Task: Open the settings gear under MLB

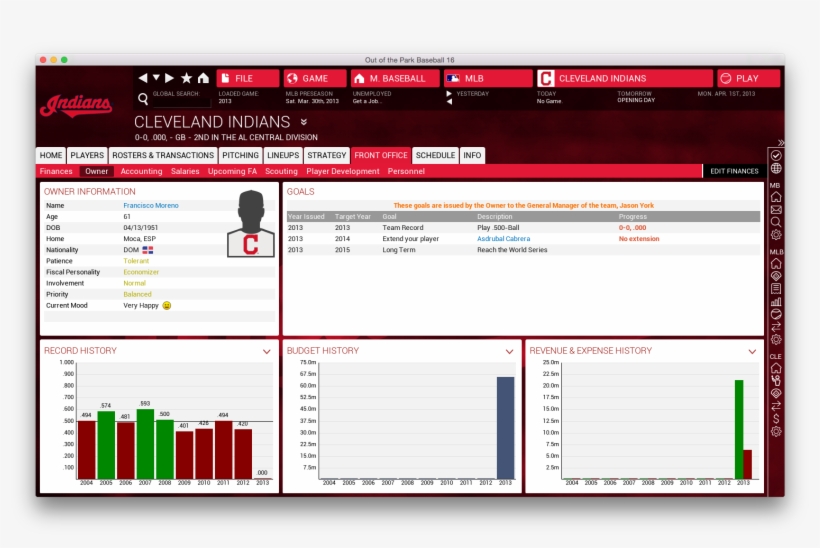Action: click(x=776, y=339)
